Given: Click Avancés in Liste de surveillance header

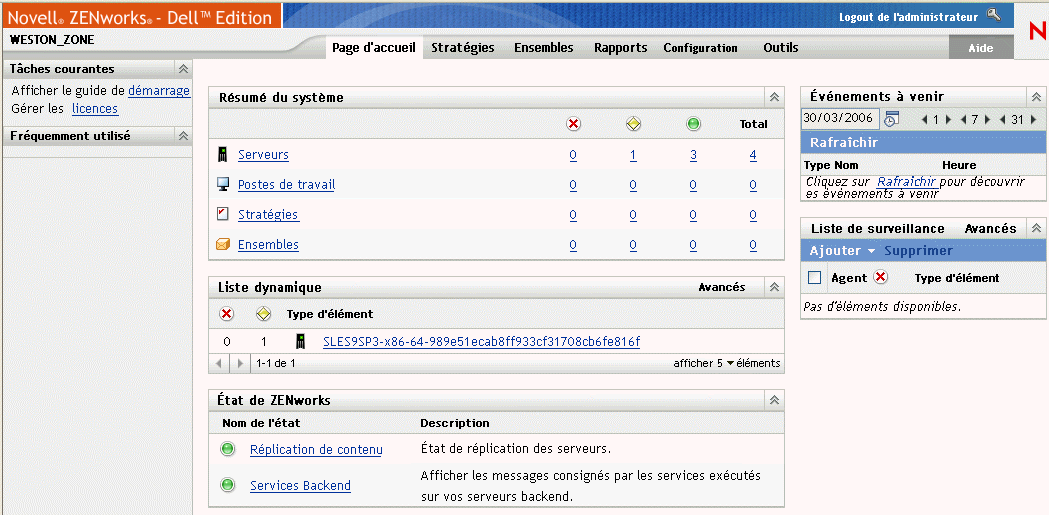Looking at the screenshot, I should pyautogui.click(x=991, y=229).
